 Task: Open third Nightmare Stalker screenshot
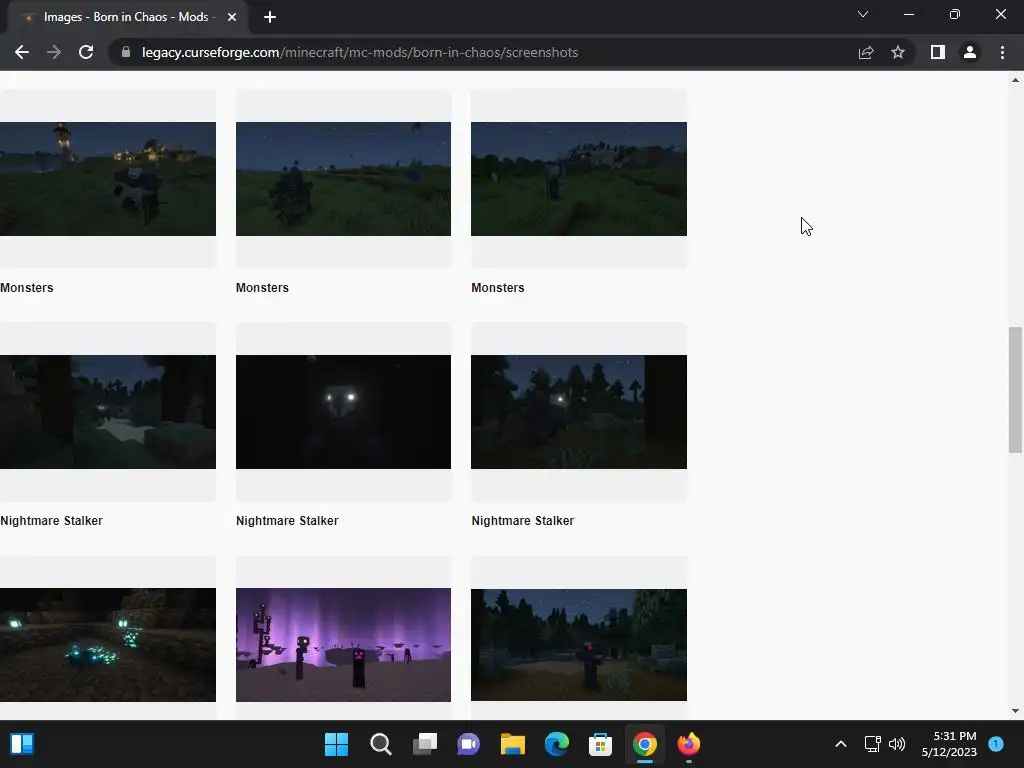coord(579,412)
